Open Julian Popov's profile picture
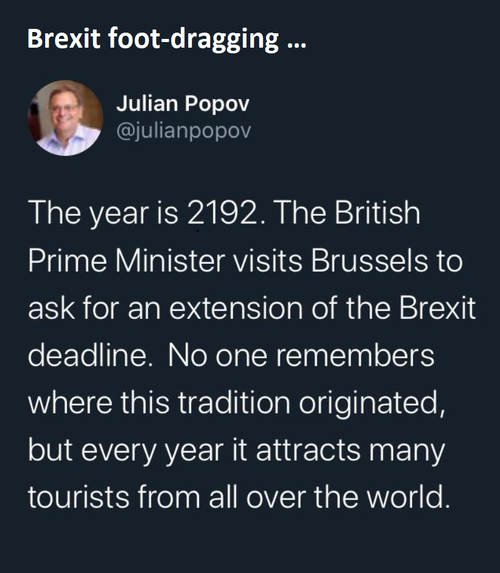The width and height of the screenshot is (500, 573). [x=65, y=118]
